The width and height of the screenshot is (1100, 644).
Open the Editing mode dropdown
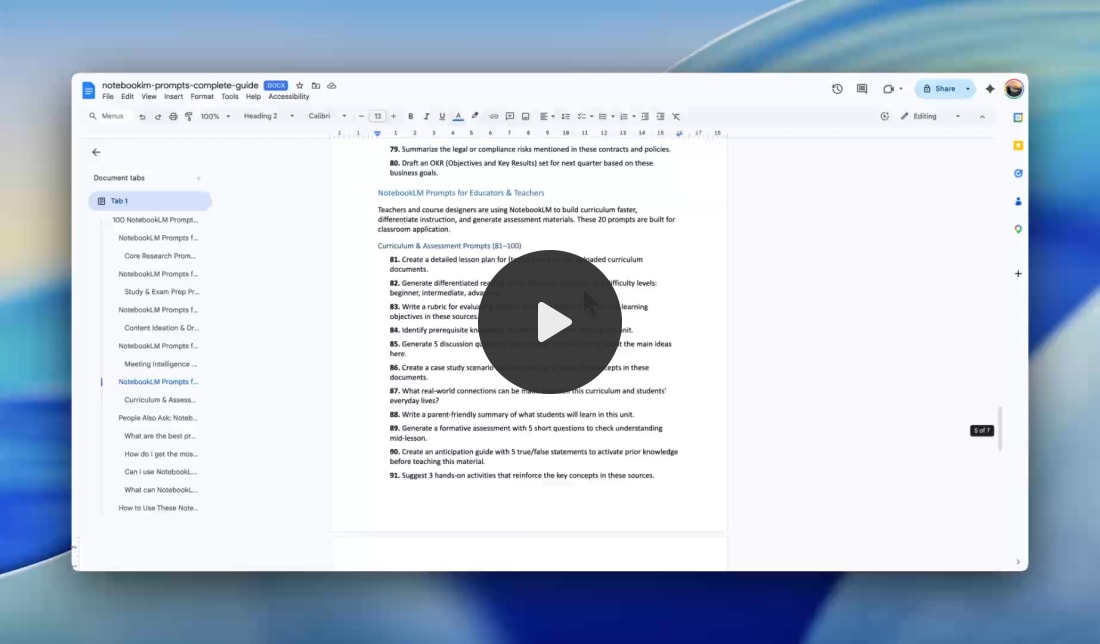click(930, 116)
